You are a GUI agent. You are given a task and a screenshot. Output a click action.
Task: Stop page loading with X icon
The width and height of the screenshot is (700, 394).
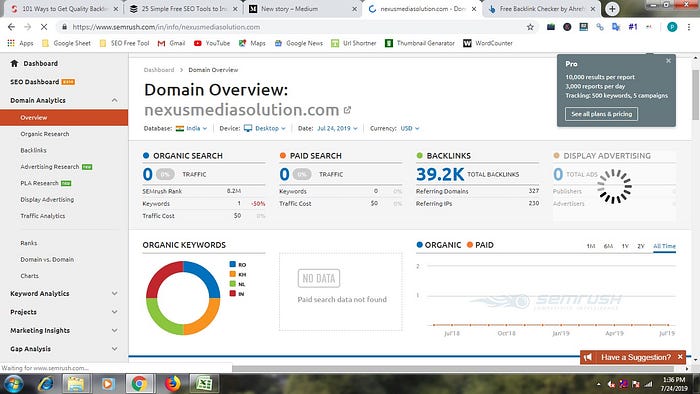[x=44, y=27]
